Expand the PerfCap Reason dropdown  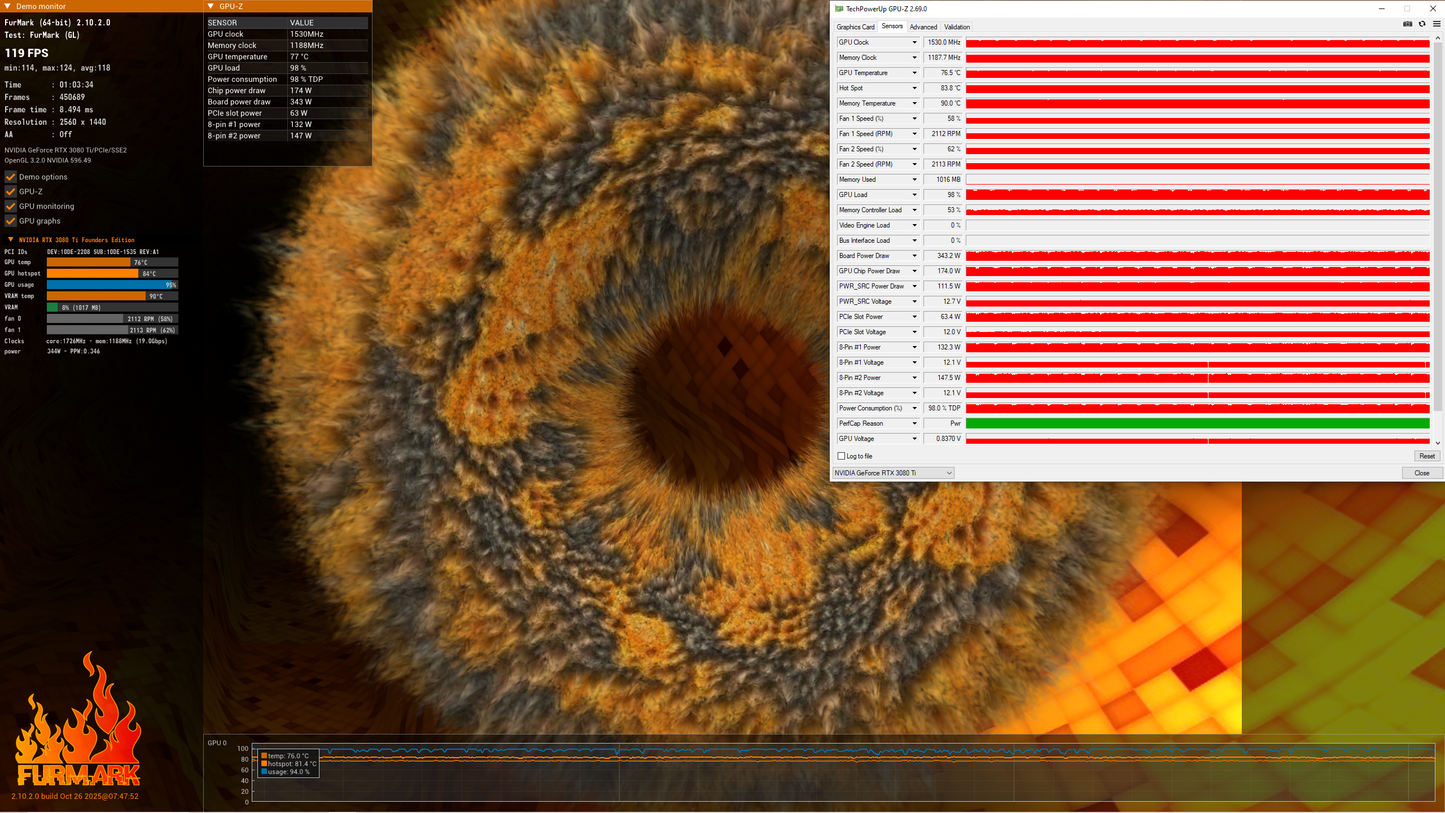coord(914,423)
